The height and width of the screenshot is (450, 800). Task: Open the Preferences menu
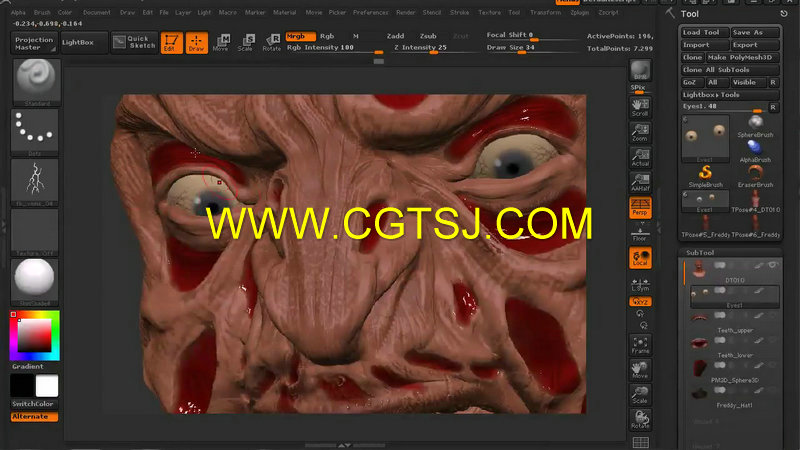pos(370,12)
